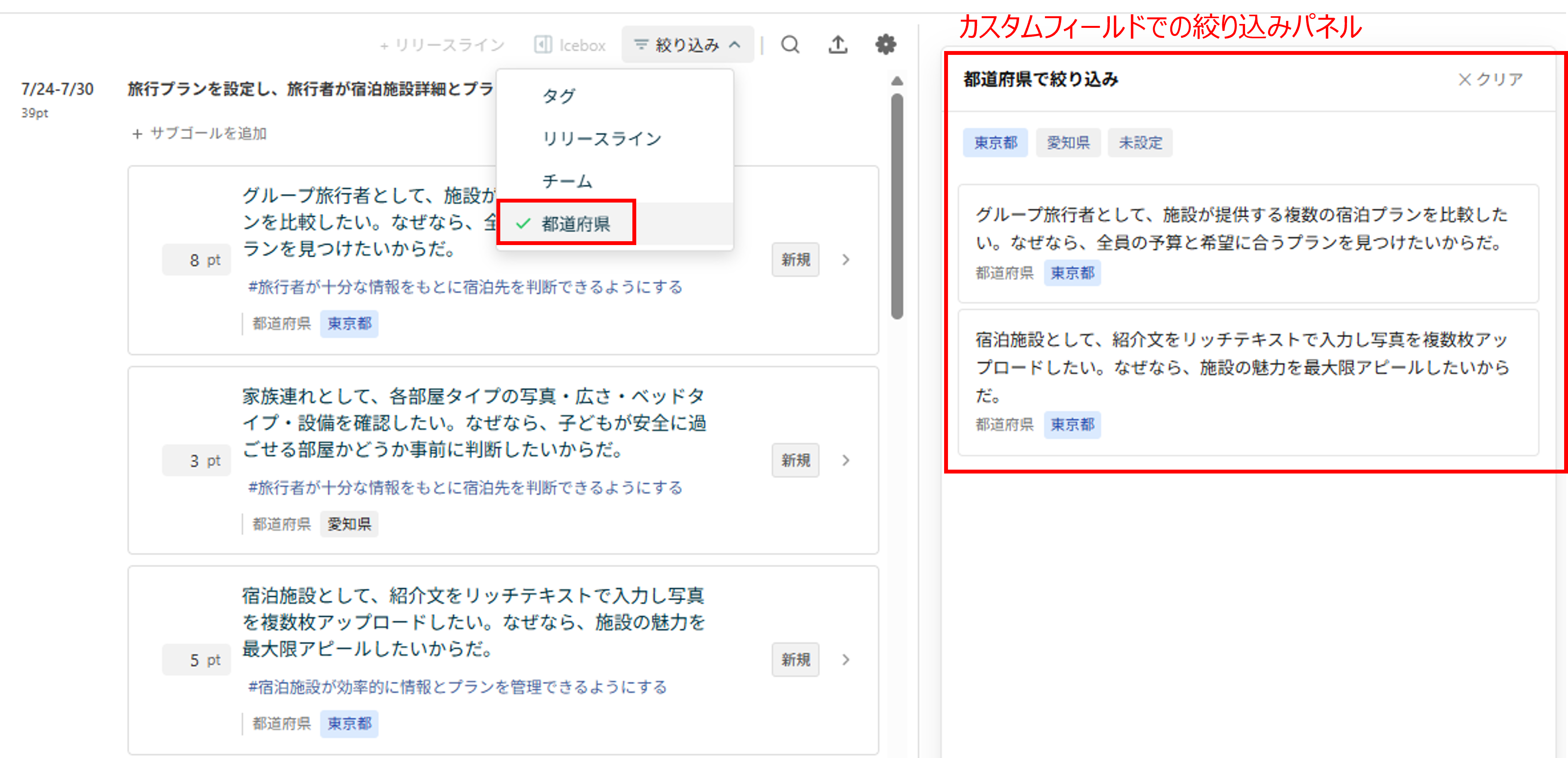Image resolution: width=1568 pixels, height=758 pixels.
Task: Toggle 未設定 filter chip in panel
Action: click(x=1140, y=143)
